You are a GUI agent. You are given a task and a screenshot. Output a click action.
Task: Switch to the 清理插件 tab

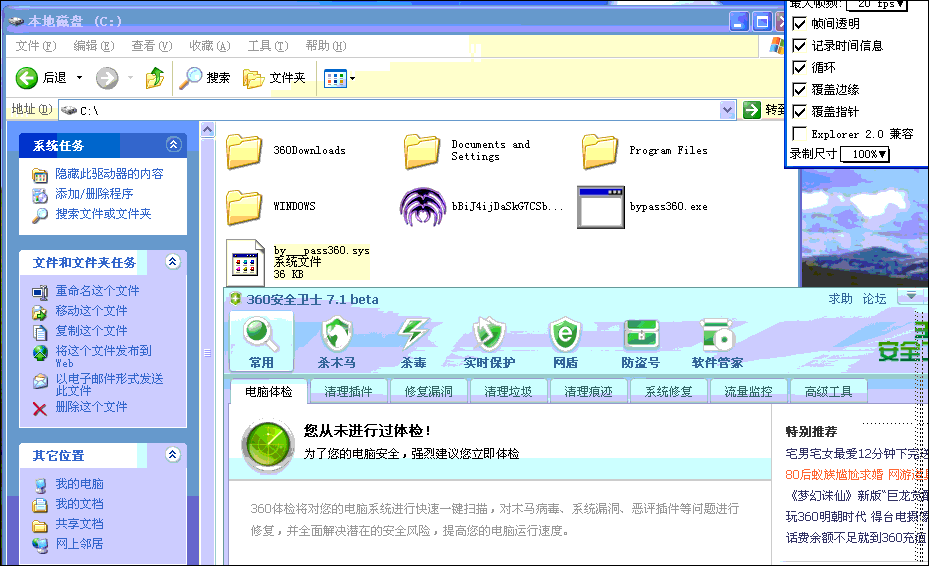[348, 391]
